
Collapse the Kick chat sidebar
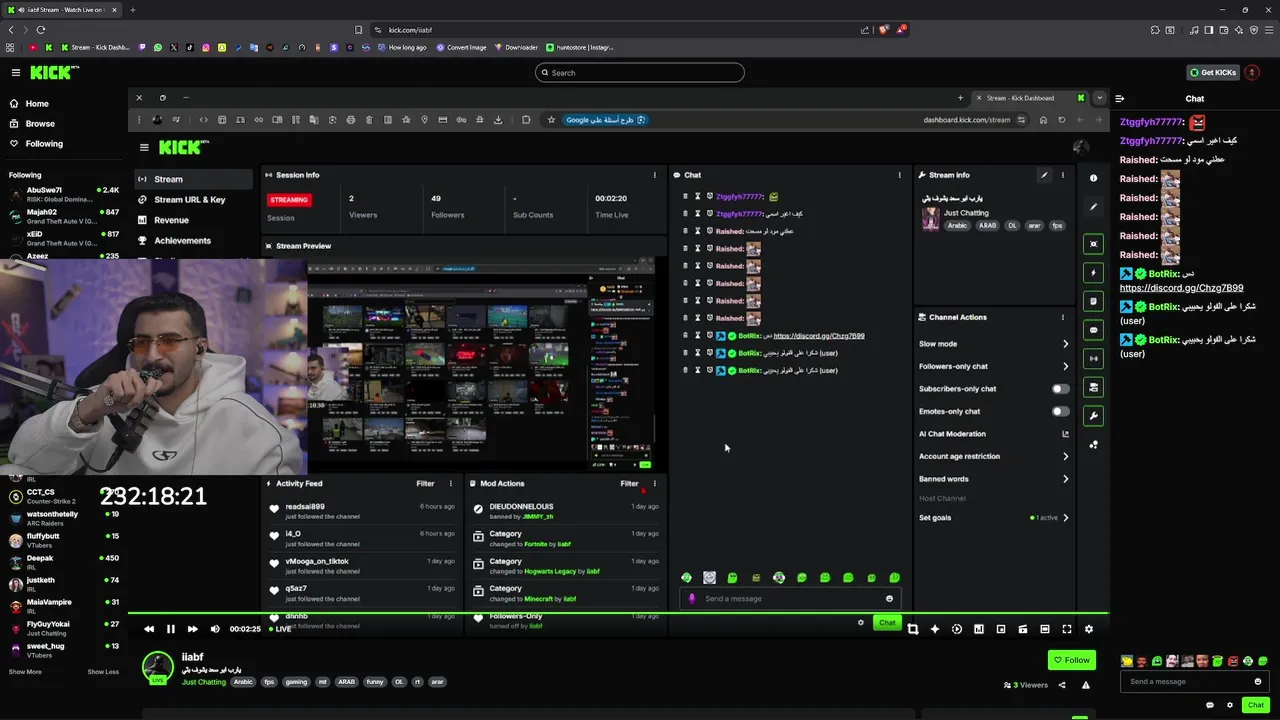pyautogui.click(x=1120, y=98)
